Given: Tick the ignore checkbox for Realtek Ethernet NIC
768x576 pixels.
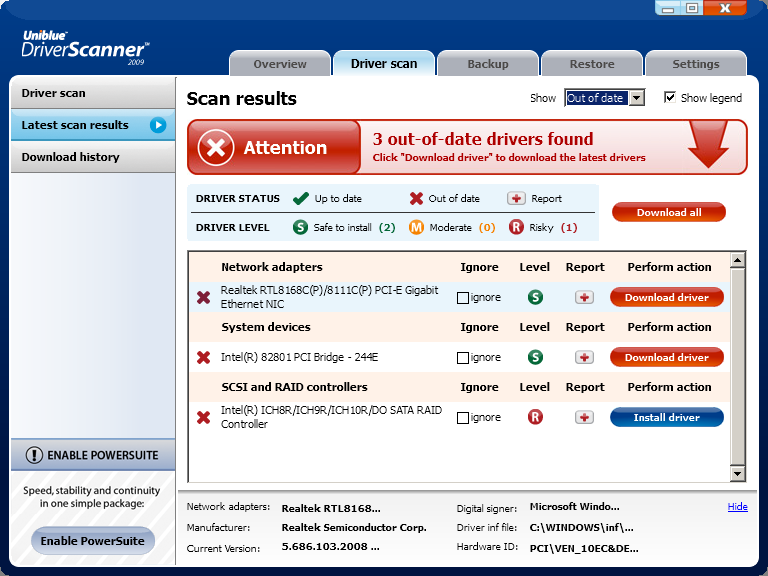Looking at the screenshot, I should [x=463, y=298].
